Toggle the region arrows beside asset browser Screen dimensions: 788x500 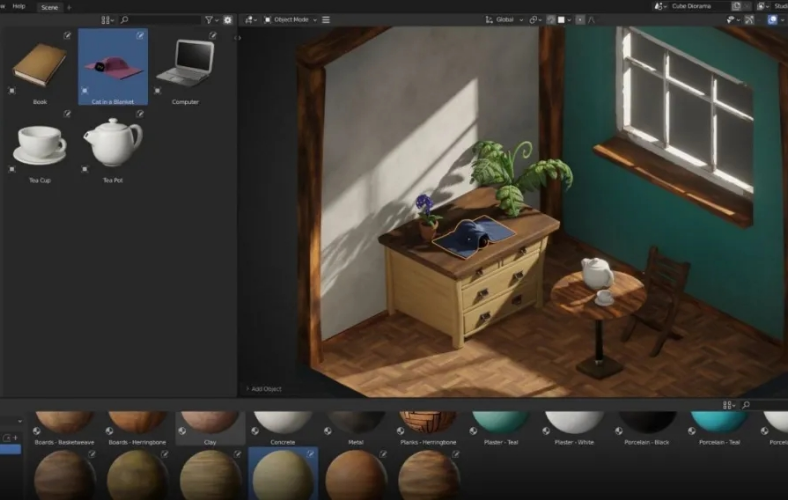click(238, 38)
